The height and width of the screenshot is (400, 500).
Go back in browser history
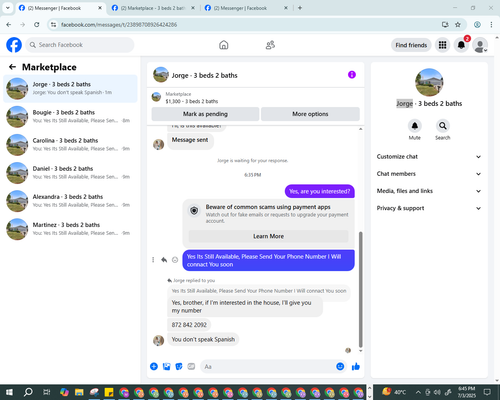(9, 24)
